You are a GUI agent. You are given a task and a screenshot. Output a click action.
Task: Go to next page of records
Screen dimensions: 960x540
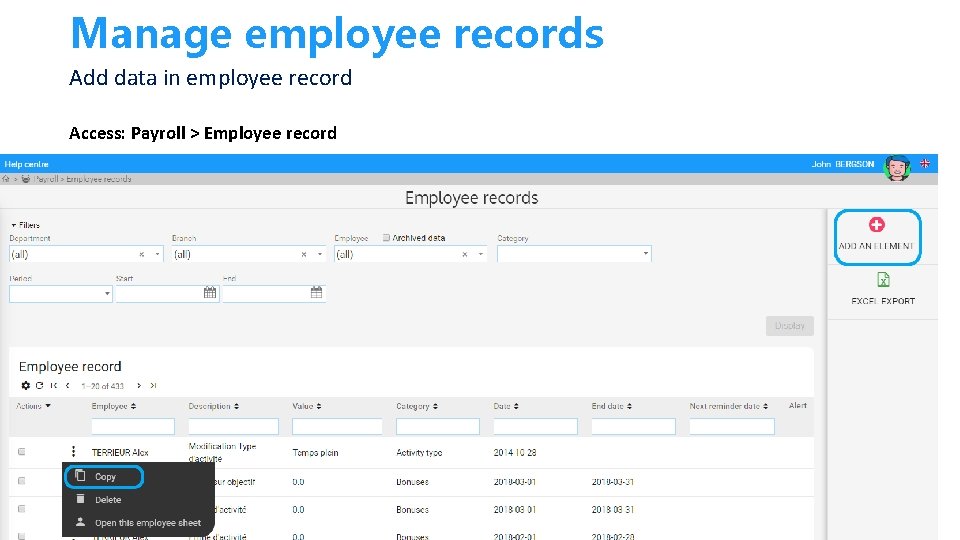point(139,385)
